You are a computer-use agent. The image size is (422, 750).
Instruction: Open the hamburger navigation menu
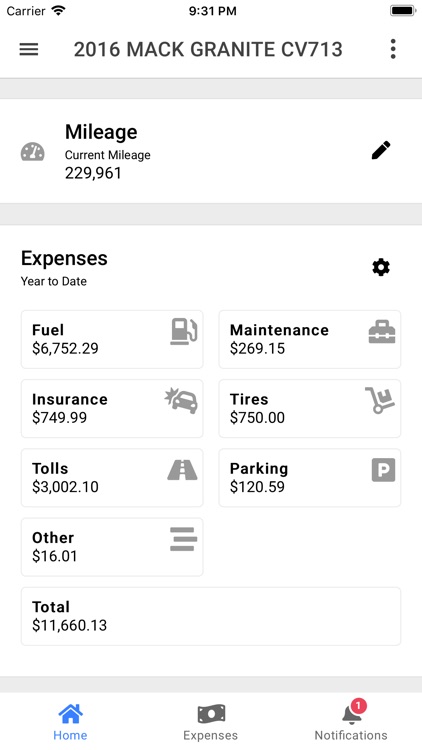[x=29, y=49]
